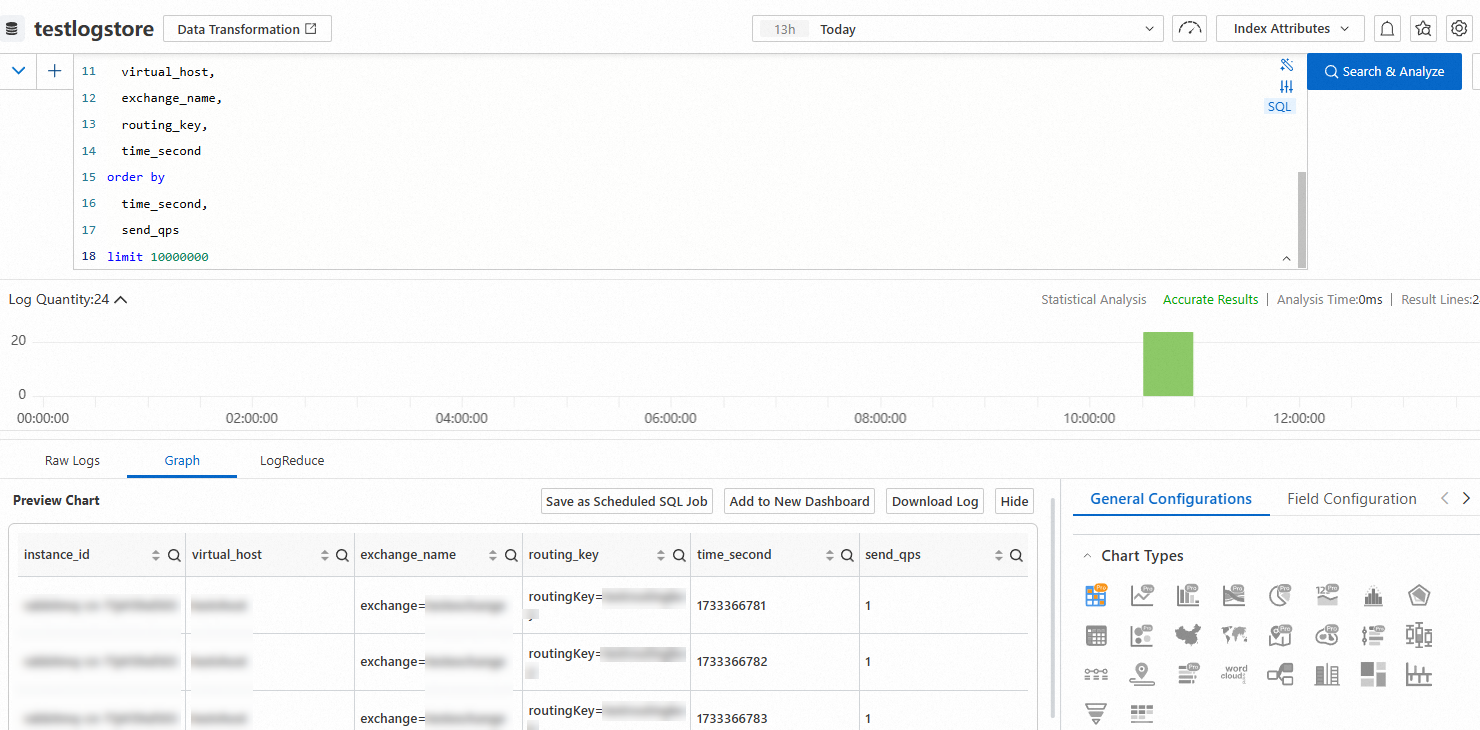Search within the virtual_host column
This screenshot has width=1480, height=730.
[x=342, y=556]
